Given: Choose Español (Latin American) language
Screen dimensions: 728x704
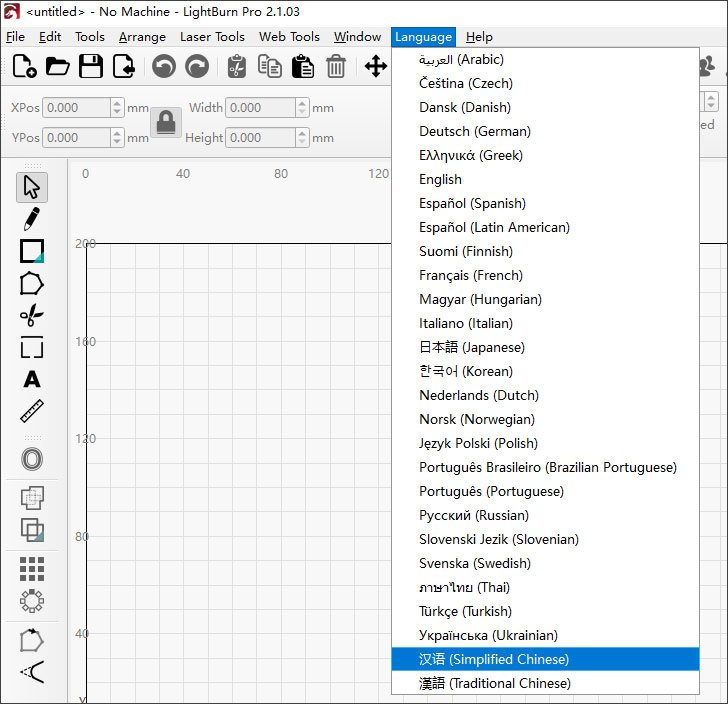Looking at the screenshot, I should pyautogui.click(x=545, y=227).
